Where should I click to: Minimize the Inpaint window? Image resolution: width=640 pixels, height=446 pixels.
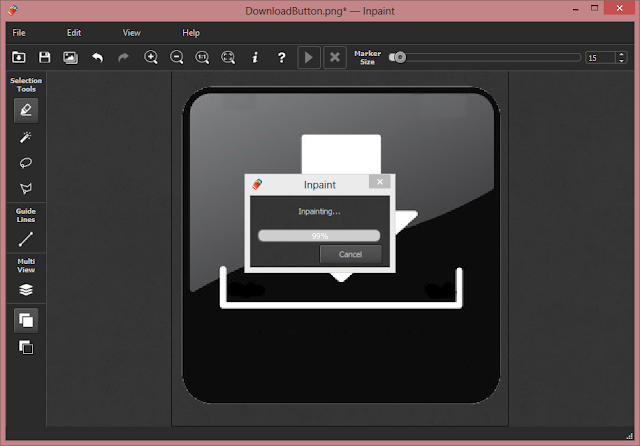pos(576,9)
